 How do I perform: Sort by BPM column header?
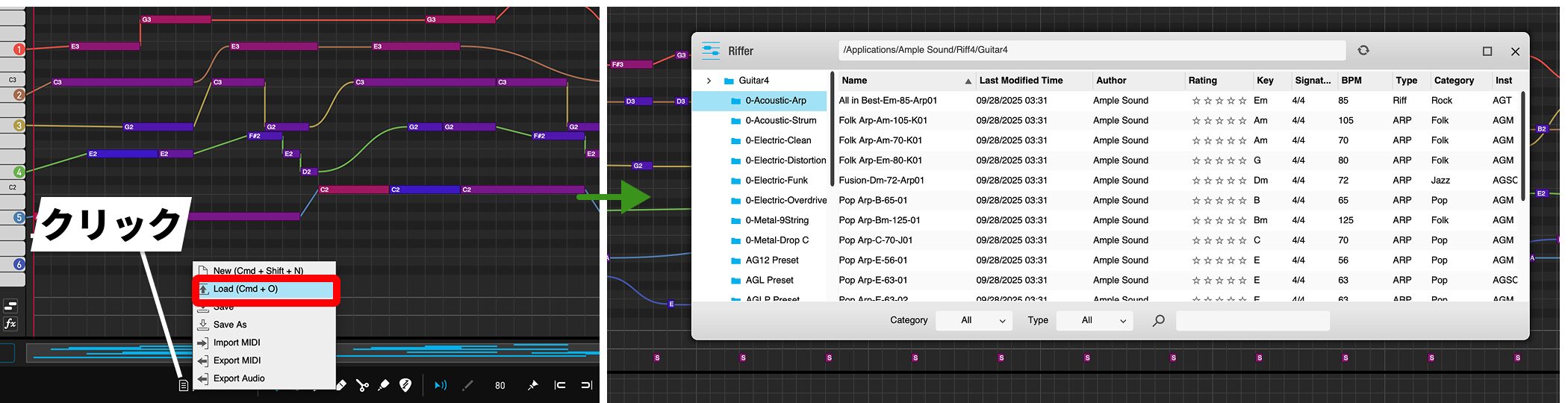pyautogui.click(x=1363, y=81)
